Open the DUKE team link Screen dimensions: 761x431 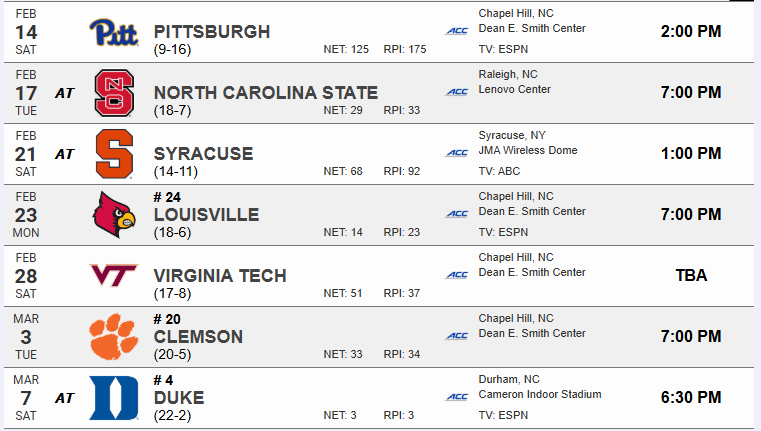[179, 398]
